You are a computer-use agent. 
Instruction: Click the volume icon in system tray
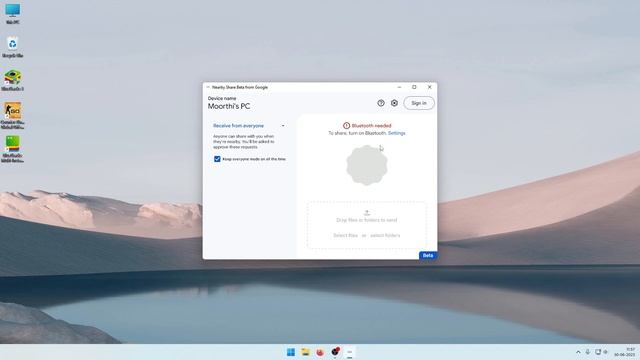(x=606, y=352)
